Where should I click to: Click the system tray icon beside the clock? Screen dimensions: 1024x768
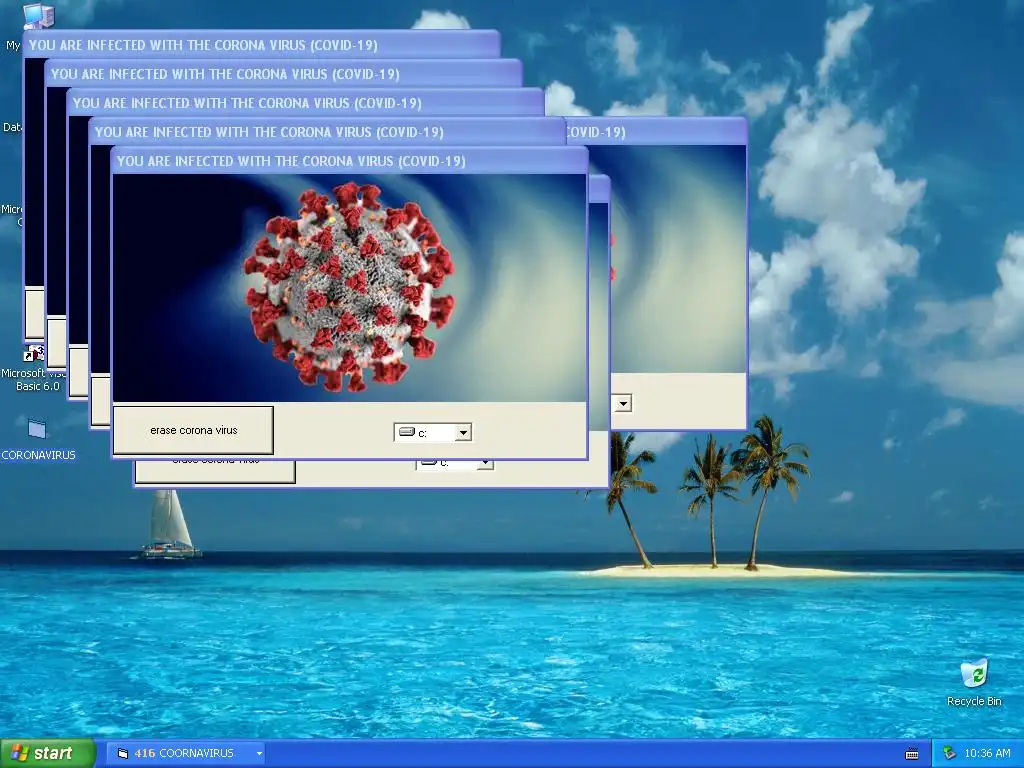click(x=949, y=753)
